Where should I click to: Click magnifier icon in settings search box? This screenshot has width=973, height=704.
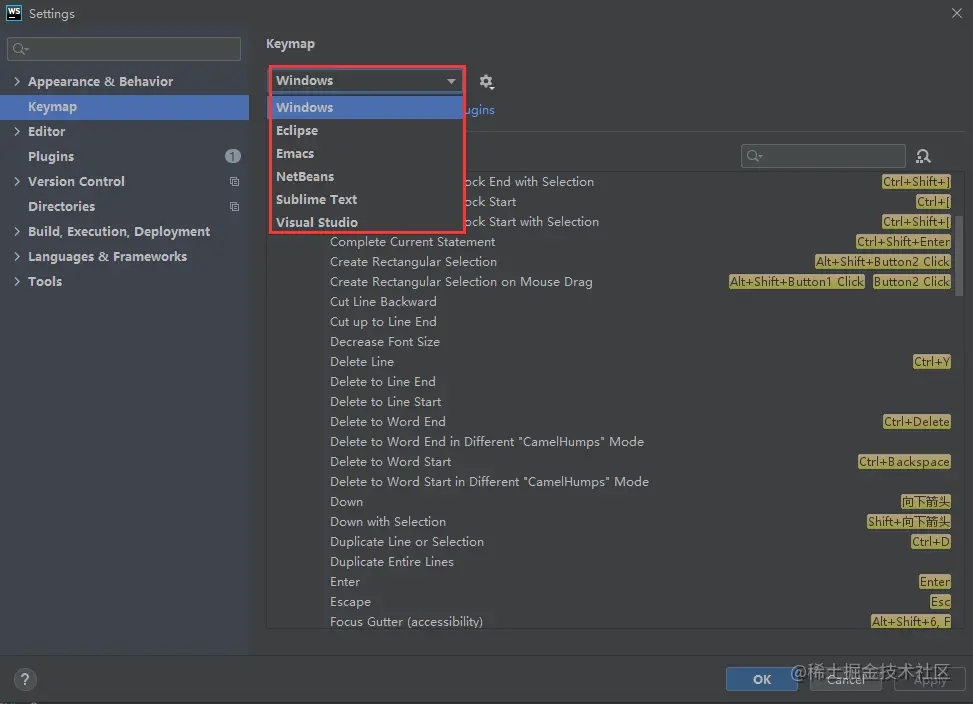20,49
